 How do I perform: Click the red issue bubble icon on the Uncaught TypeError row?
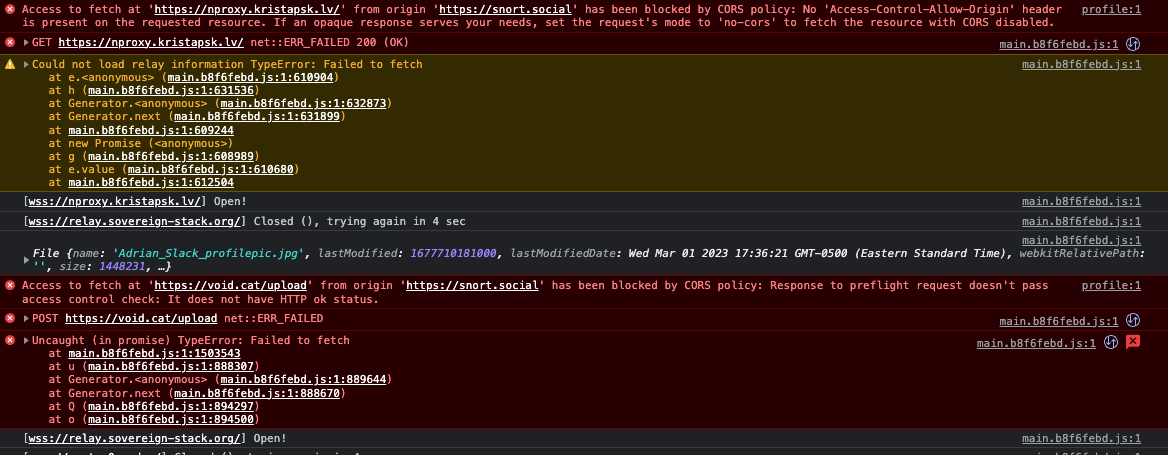1133,343
